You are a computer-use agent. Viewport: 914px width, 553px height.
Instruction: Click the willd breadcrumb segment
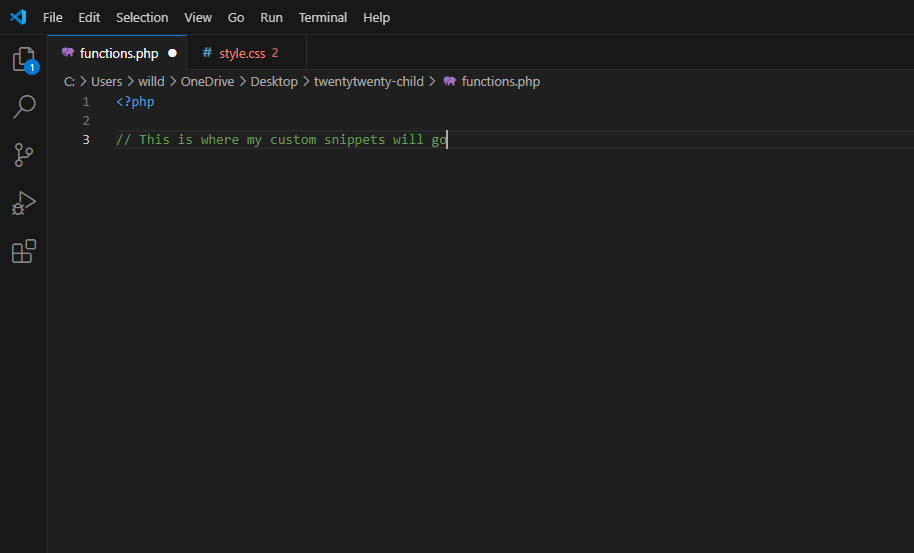(151, 82)
